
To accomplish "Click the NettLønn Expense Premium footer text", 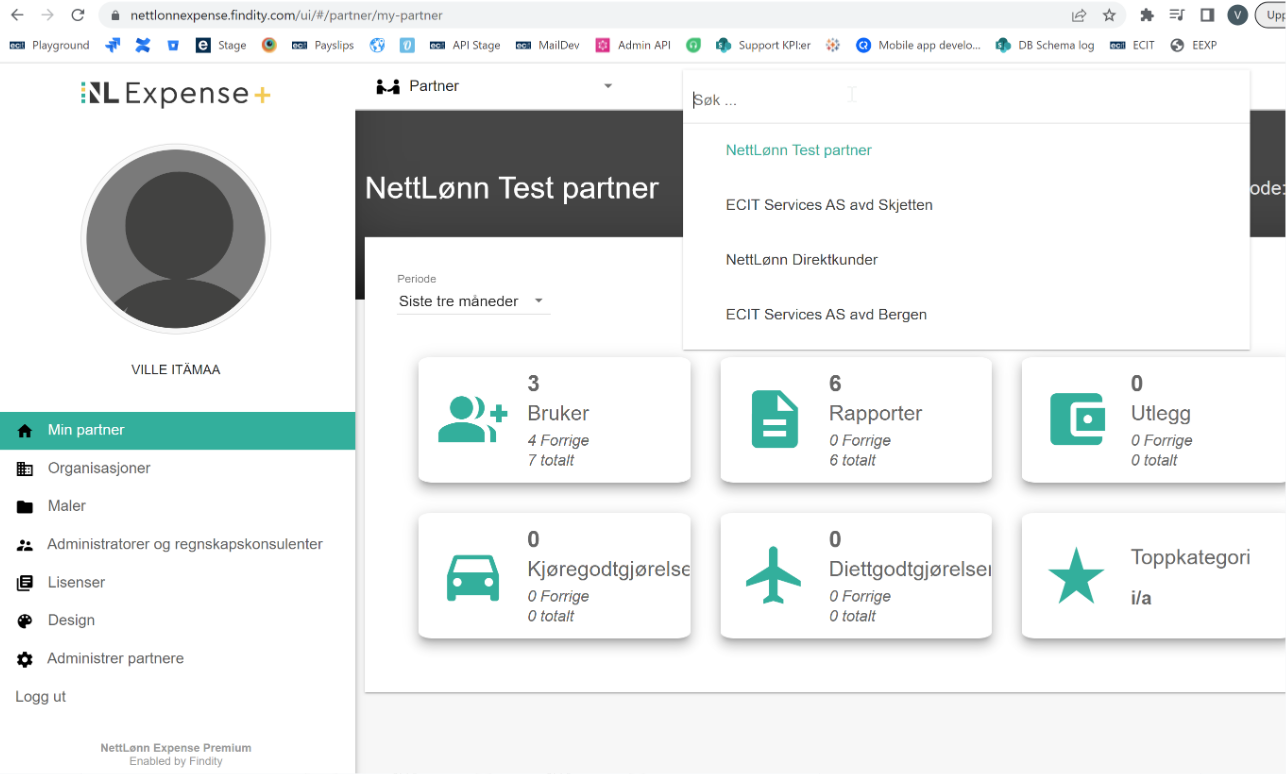I will click(x=176, y=748).
